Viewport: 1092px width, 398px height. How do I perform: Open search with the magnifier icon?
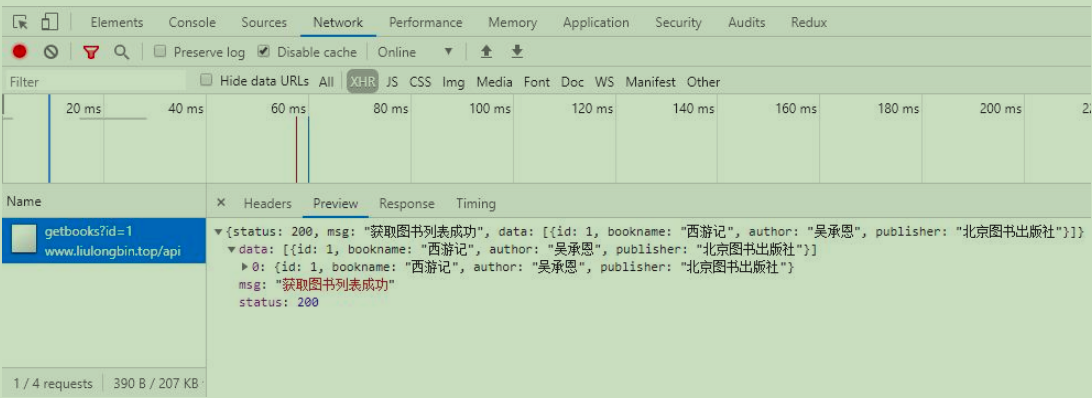pyautogui.click(x=122, y=52)
